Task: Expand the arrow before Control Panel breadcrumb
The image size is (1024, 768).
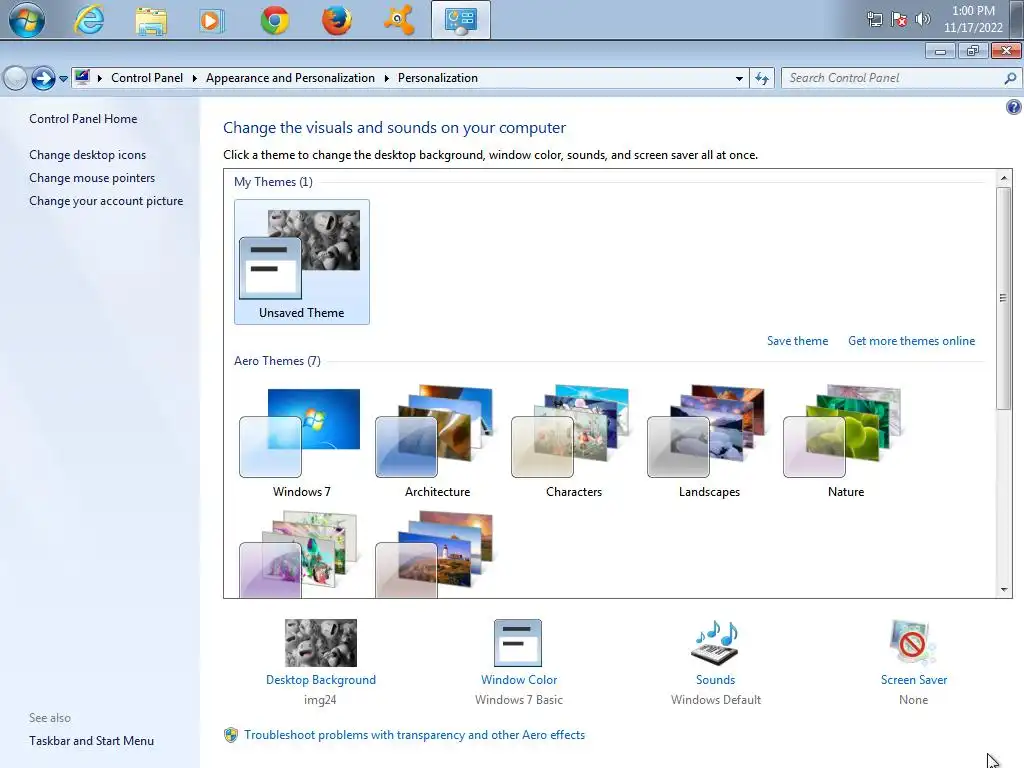Action: [x=100, y=78]
